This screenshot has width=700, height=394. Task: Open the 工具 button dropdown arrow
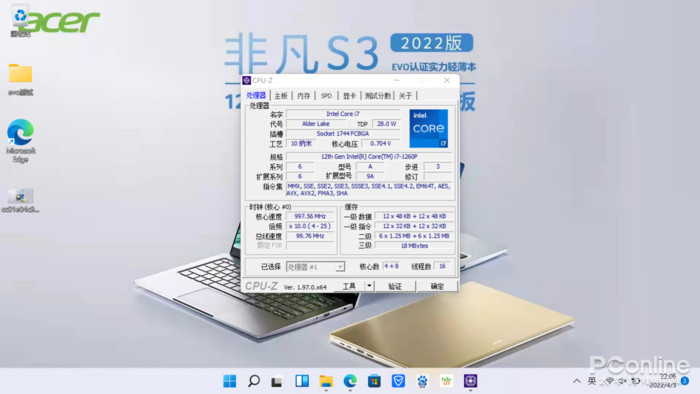369,286
